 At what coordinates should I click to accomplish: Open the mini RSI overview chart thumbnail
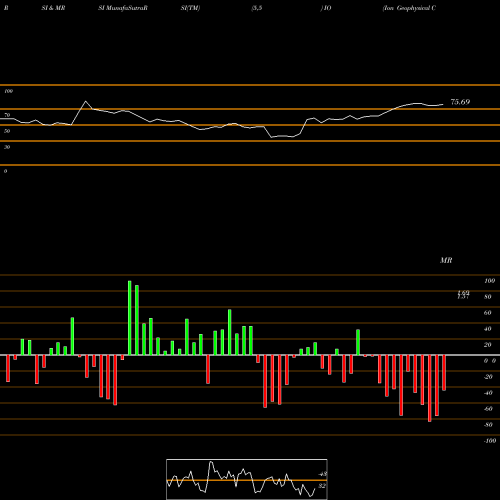[x=247, y=479]
